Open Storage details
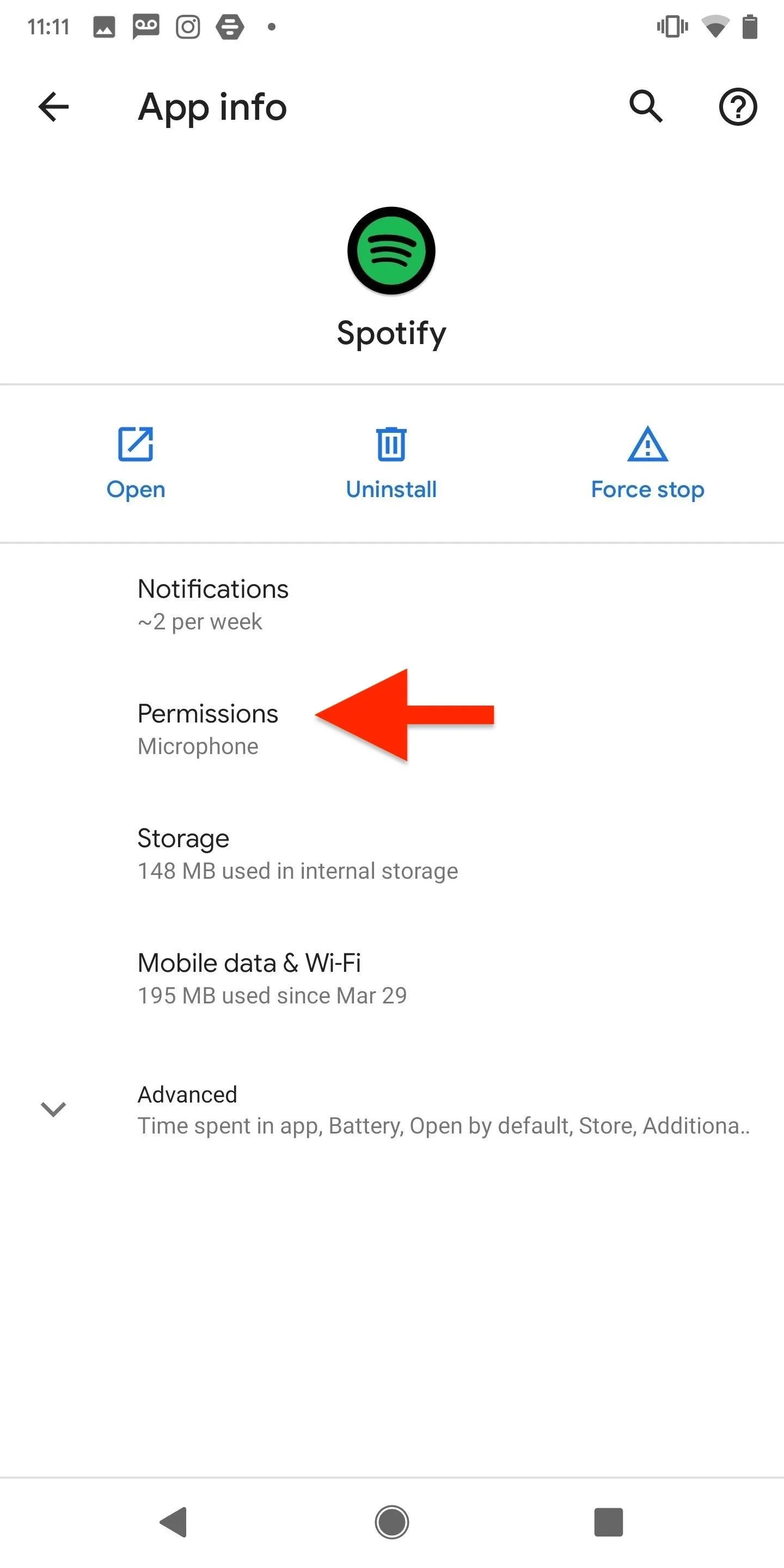This screenshot has width=784, height=1568. point(392,854)
